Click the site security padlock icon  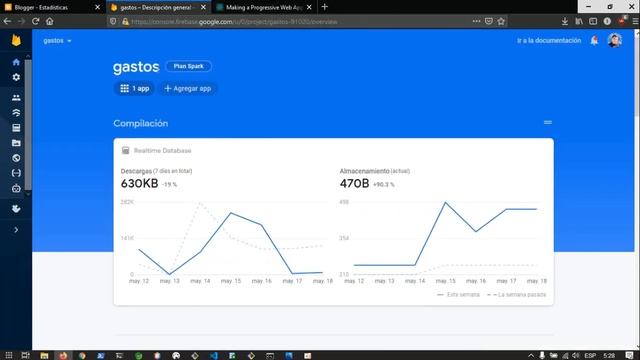pos(125,22)
